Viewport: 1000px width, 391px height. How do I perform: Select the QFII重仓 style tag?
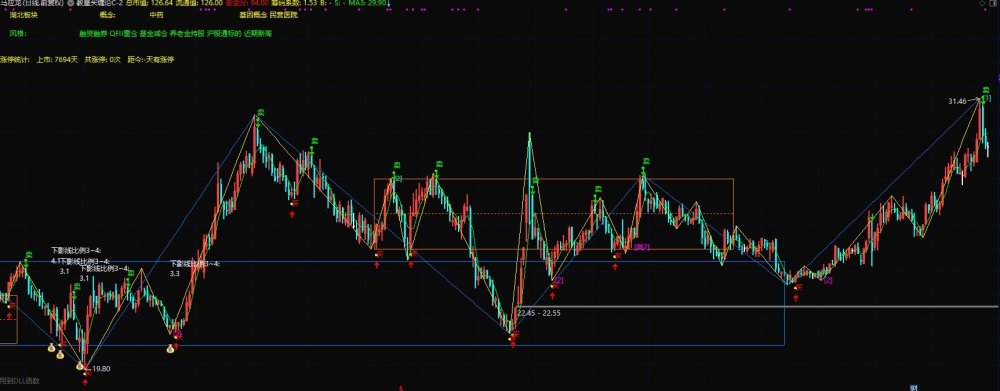123,33
